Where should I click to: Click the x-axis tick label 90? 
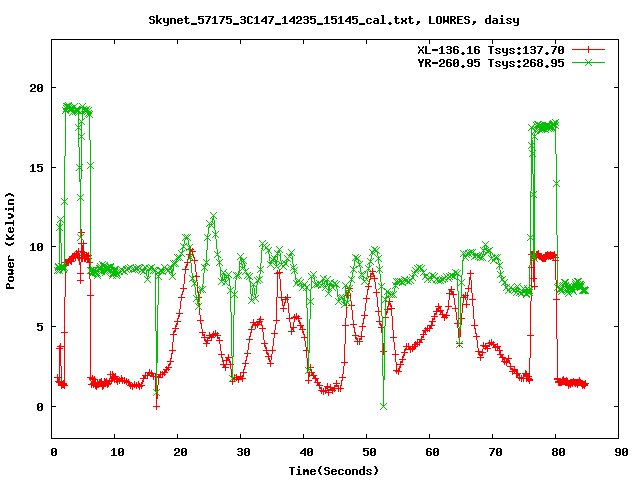621,452
